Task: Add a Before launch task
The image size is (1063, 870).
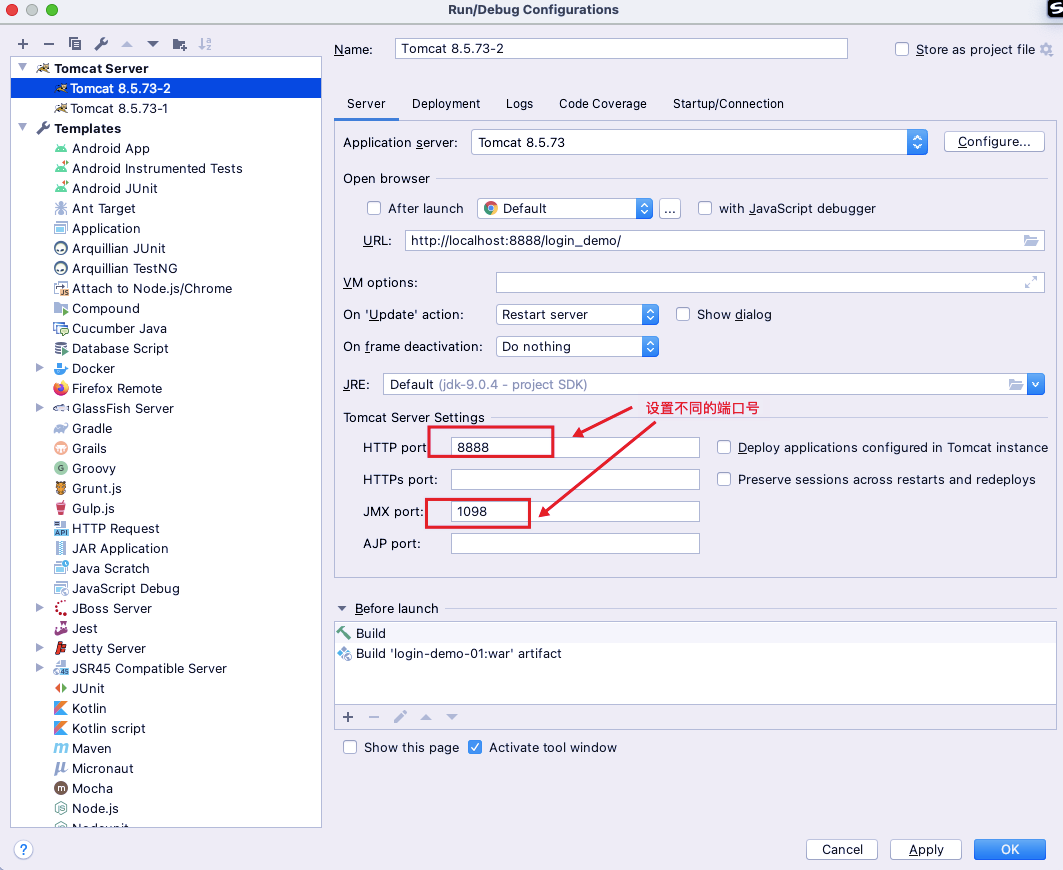Action: point(348,717)
